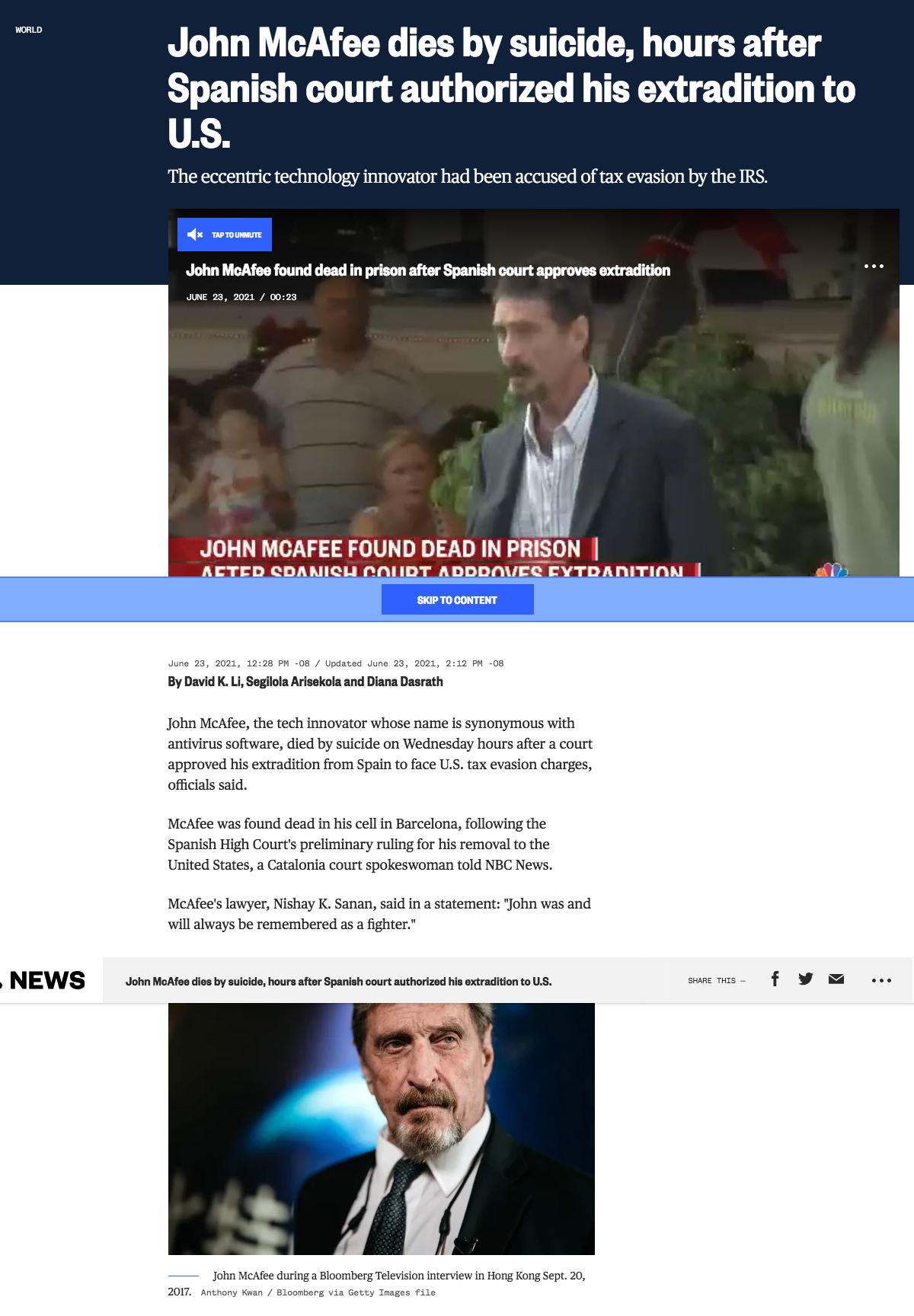Click the article headline about McAfee's death

511,88
